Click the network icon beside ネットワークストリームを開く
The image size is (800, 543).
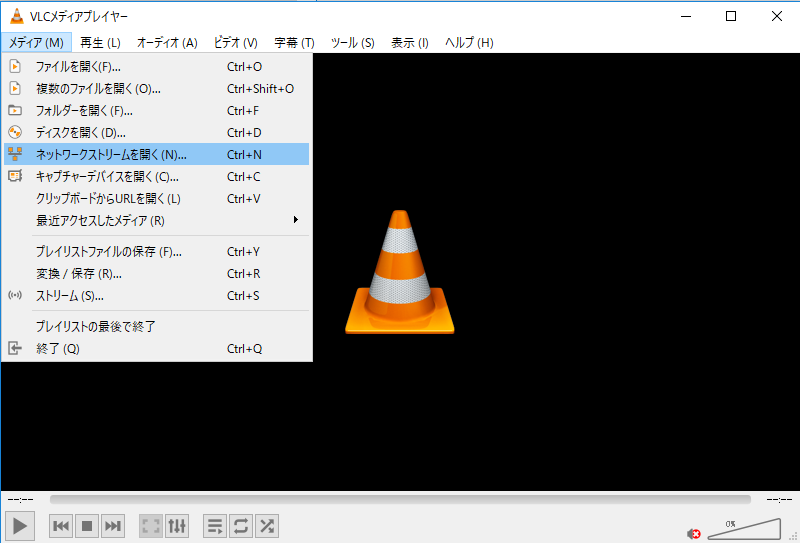tap(15, 154)
